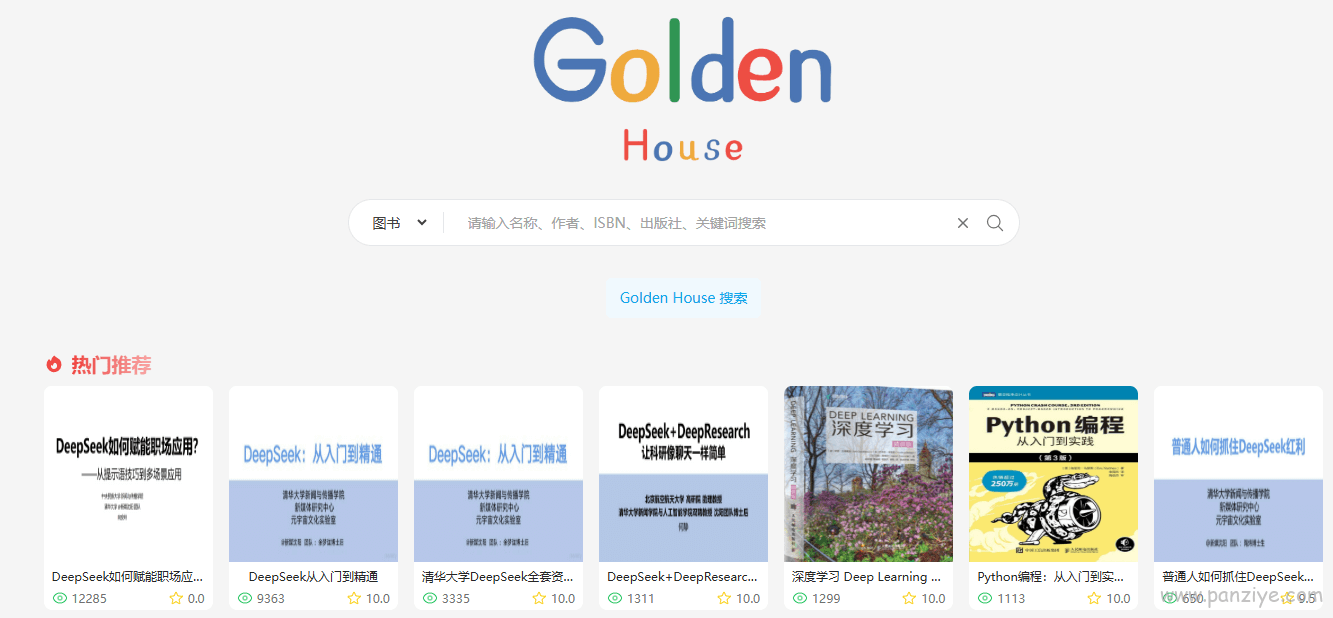Click the magnifier search icon
1333x618 pixels.
pos(995,223)
